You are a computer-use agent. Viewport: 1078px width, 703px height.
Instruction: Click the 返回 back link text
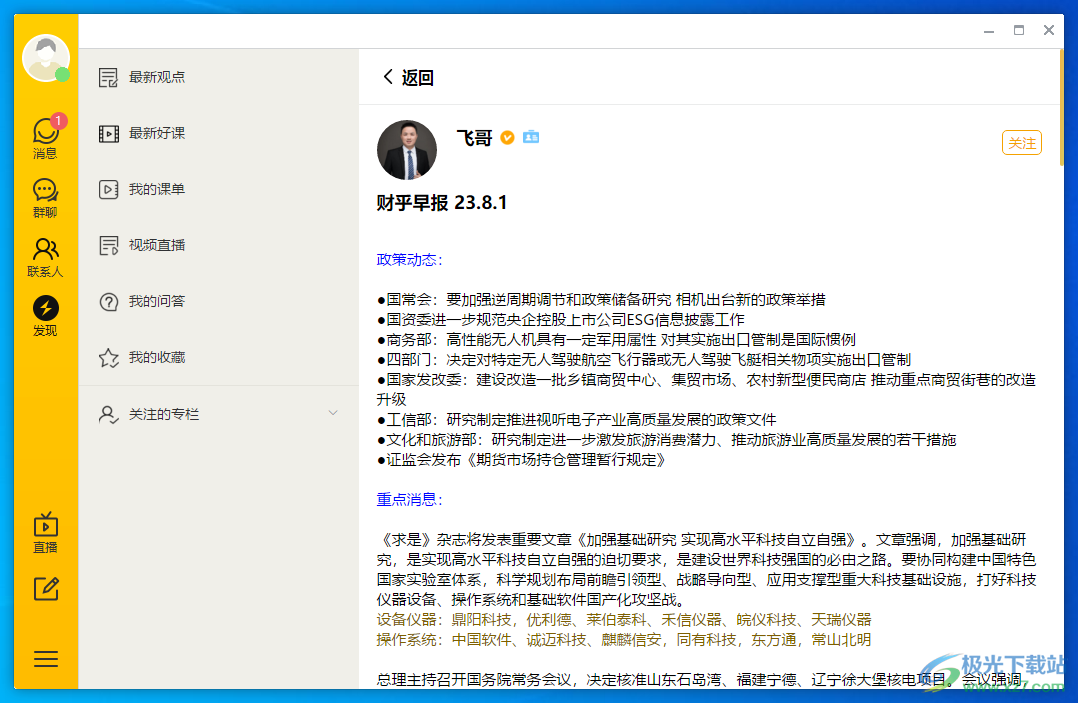coord(417,78)
